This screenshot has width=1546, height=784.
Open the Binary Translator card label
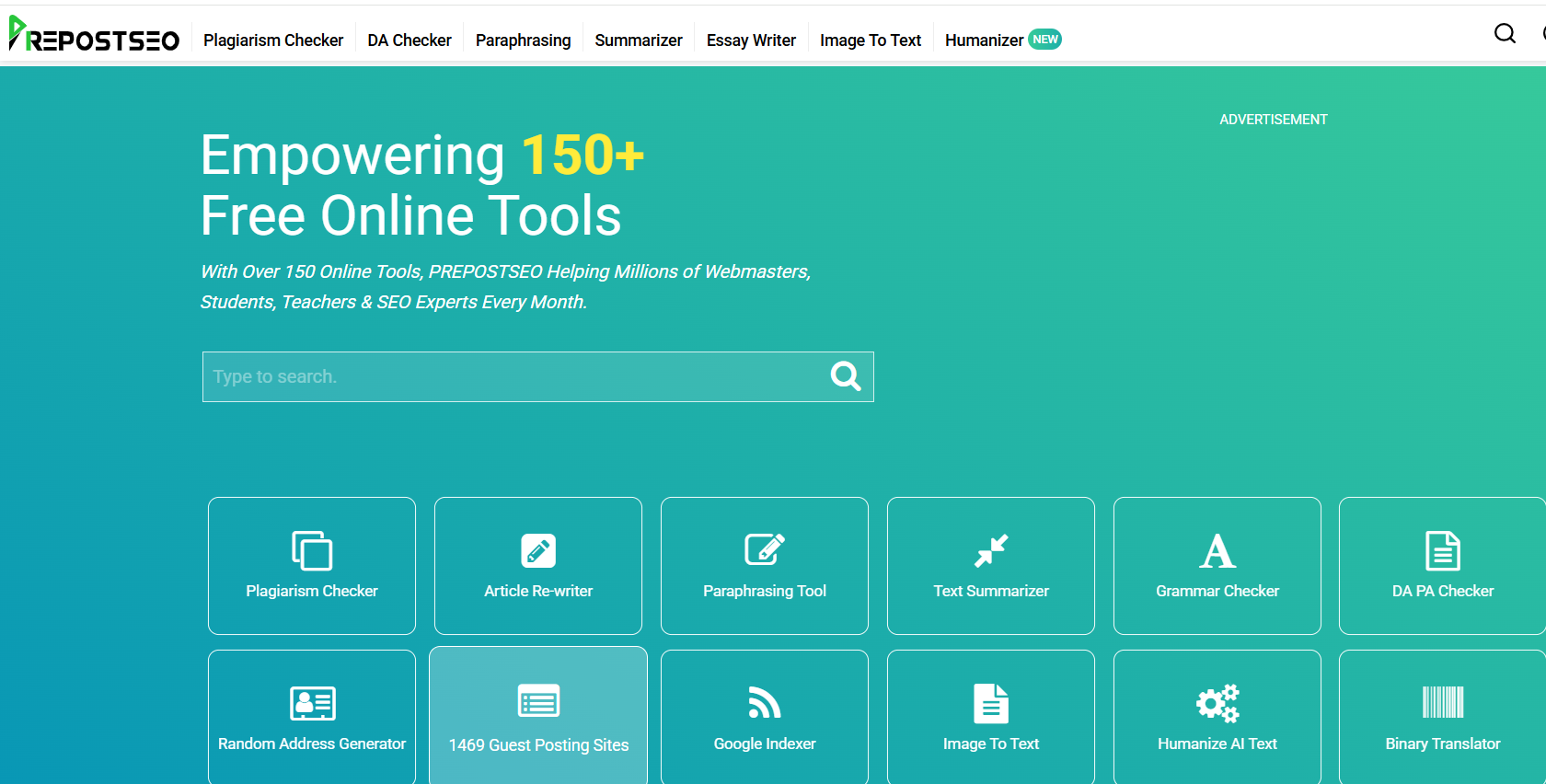click(1443, 744)
